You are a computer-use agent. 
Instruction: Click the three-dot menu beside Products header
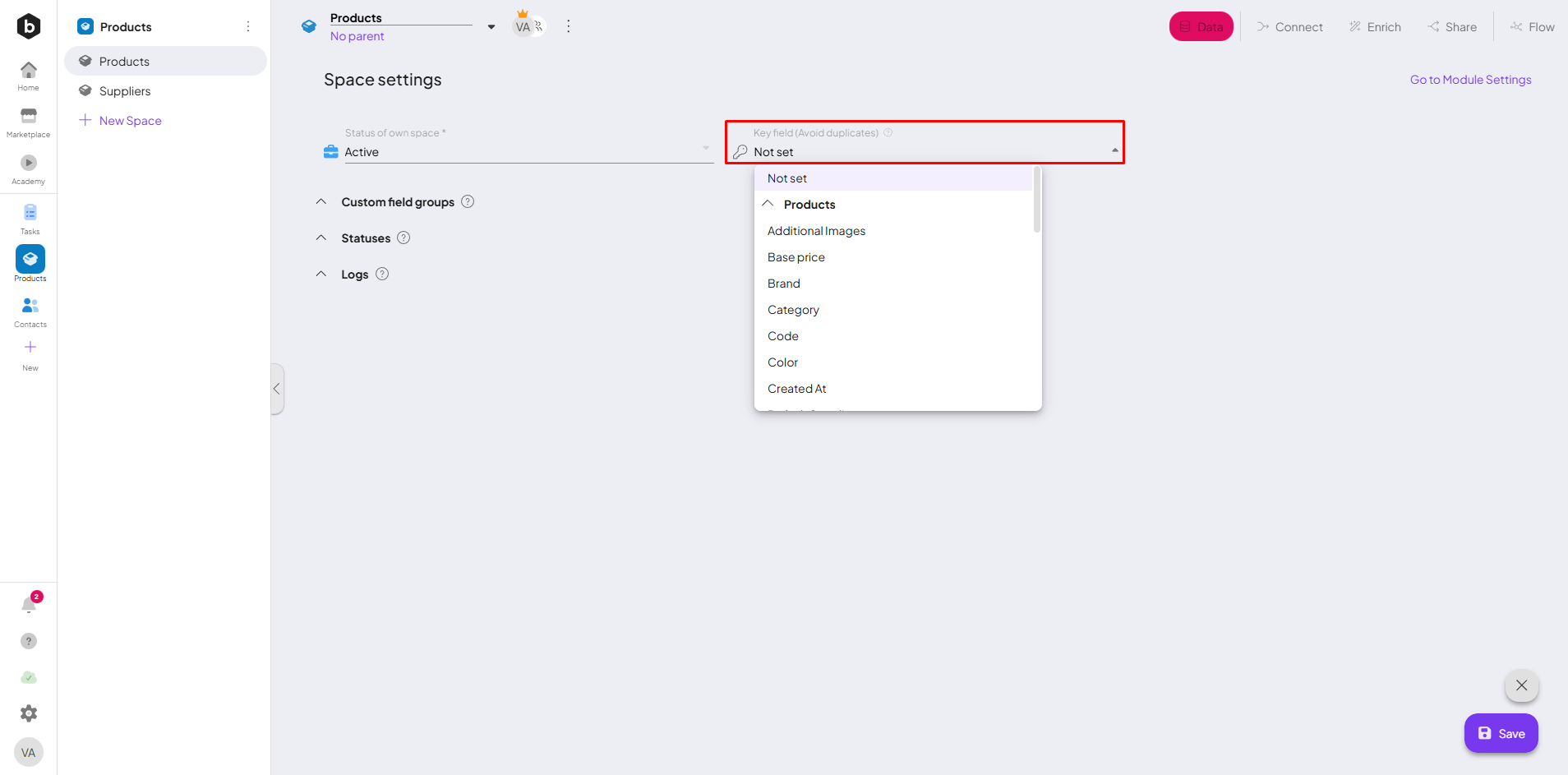coord(248,26)
